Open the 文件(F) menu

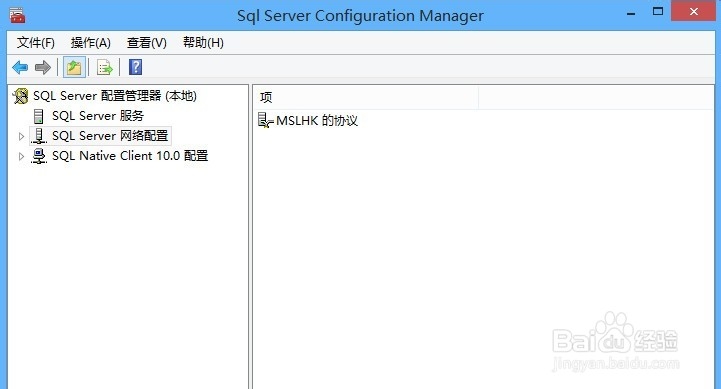(35, 43)
